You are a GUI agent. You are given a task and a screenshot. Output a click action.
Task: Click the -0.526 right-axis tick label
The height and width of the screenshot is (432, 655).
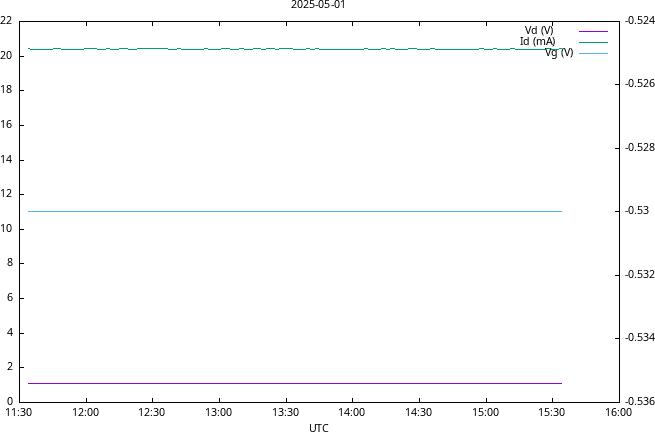tap(640, 84)
